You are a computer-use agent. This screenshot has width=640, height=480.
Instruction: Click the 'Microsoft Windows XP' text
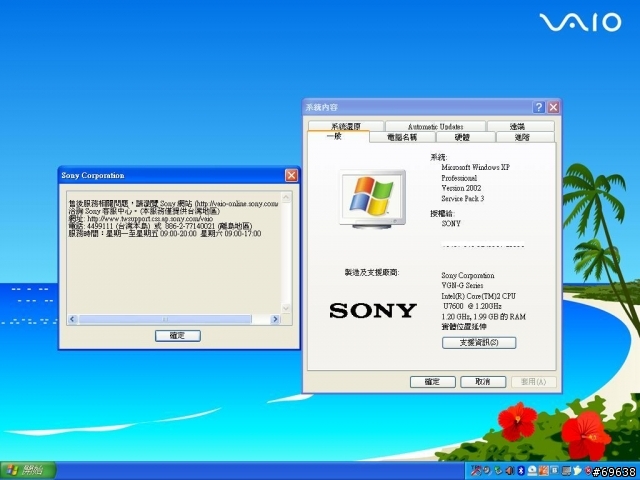476,167
